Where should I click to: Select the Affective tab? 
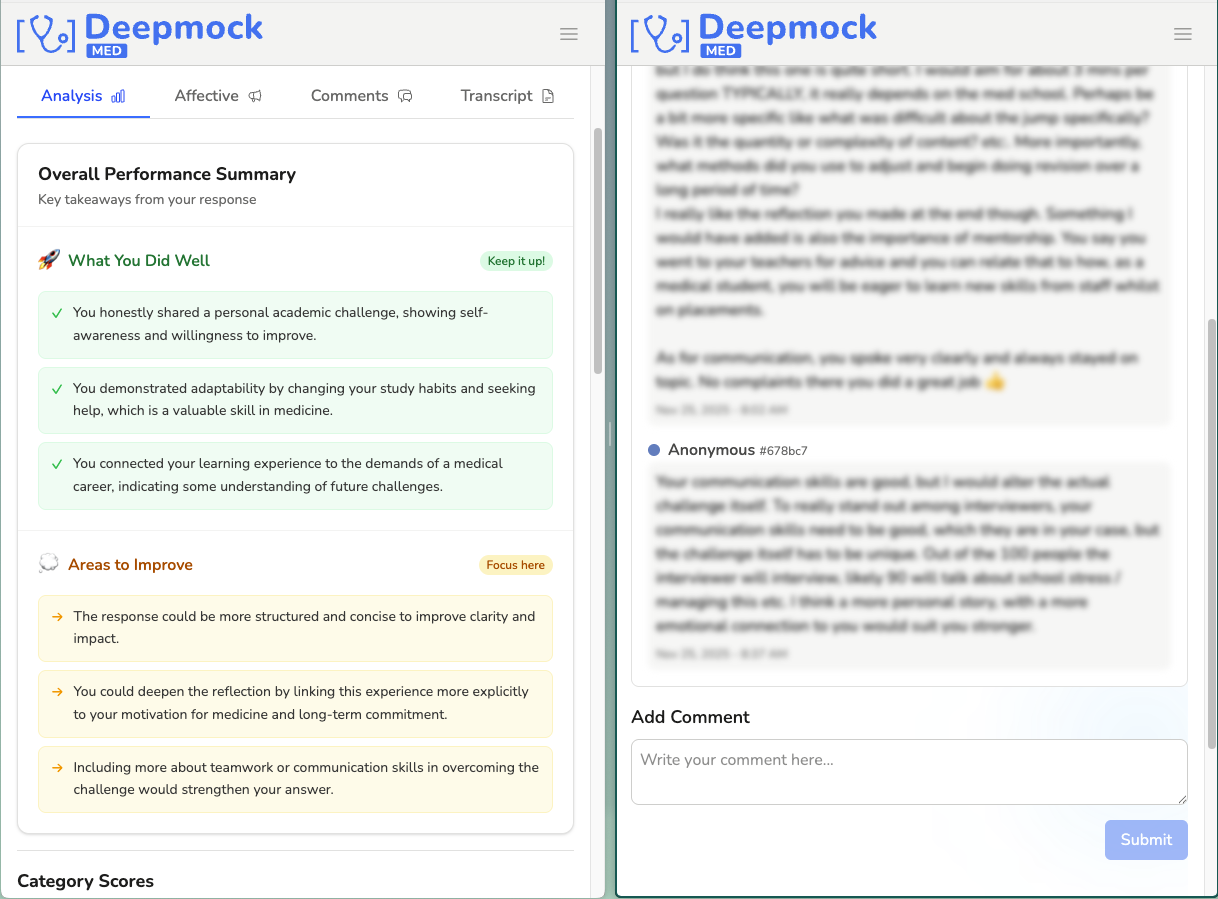click(218, 95)
